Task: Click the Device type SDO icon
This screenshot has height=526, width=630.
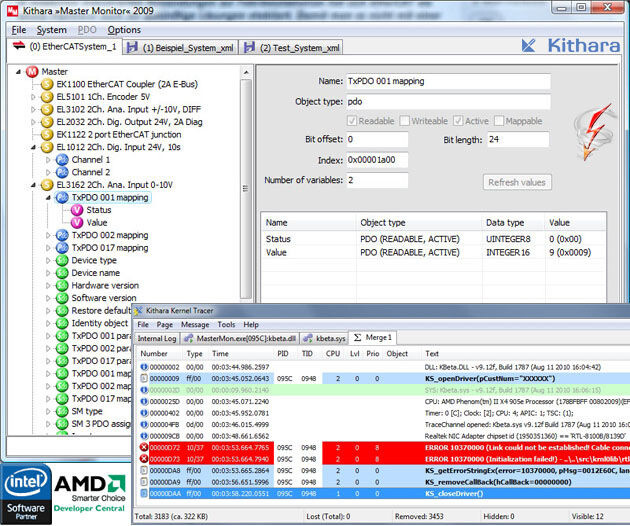Action: (x=62, y=260)
